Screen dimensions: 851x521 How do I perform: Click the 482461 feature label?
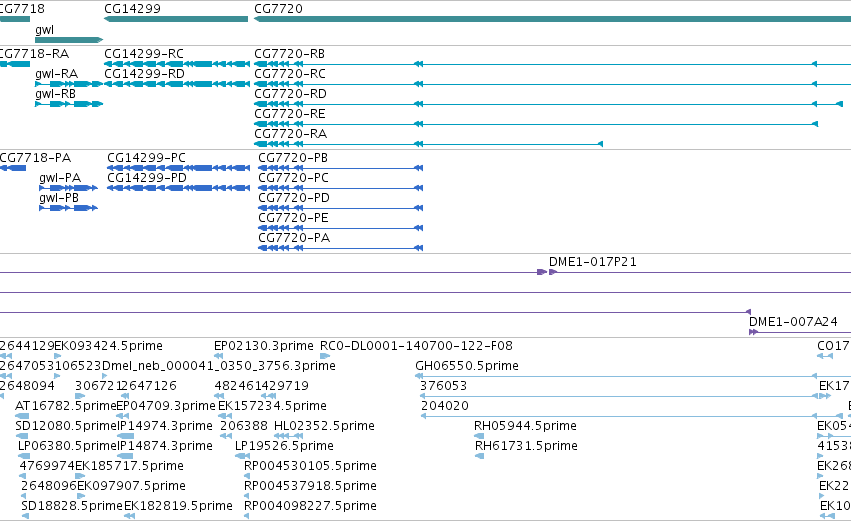[x=238, y=386]
